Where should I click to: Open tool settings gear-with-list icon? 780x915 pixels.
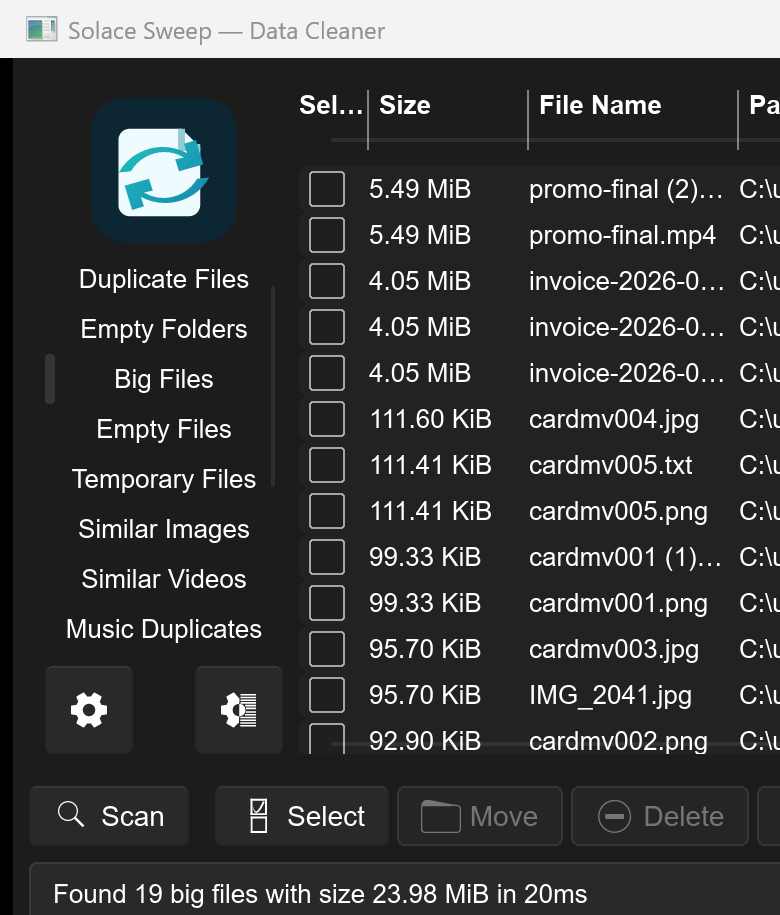(239, 710)
